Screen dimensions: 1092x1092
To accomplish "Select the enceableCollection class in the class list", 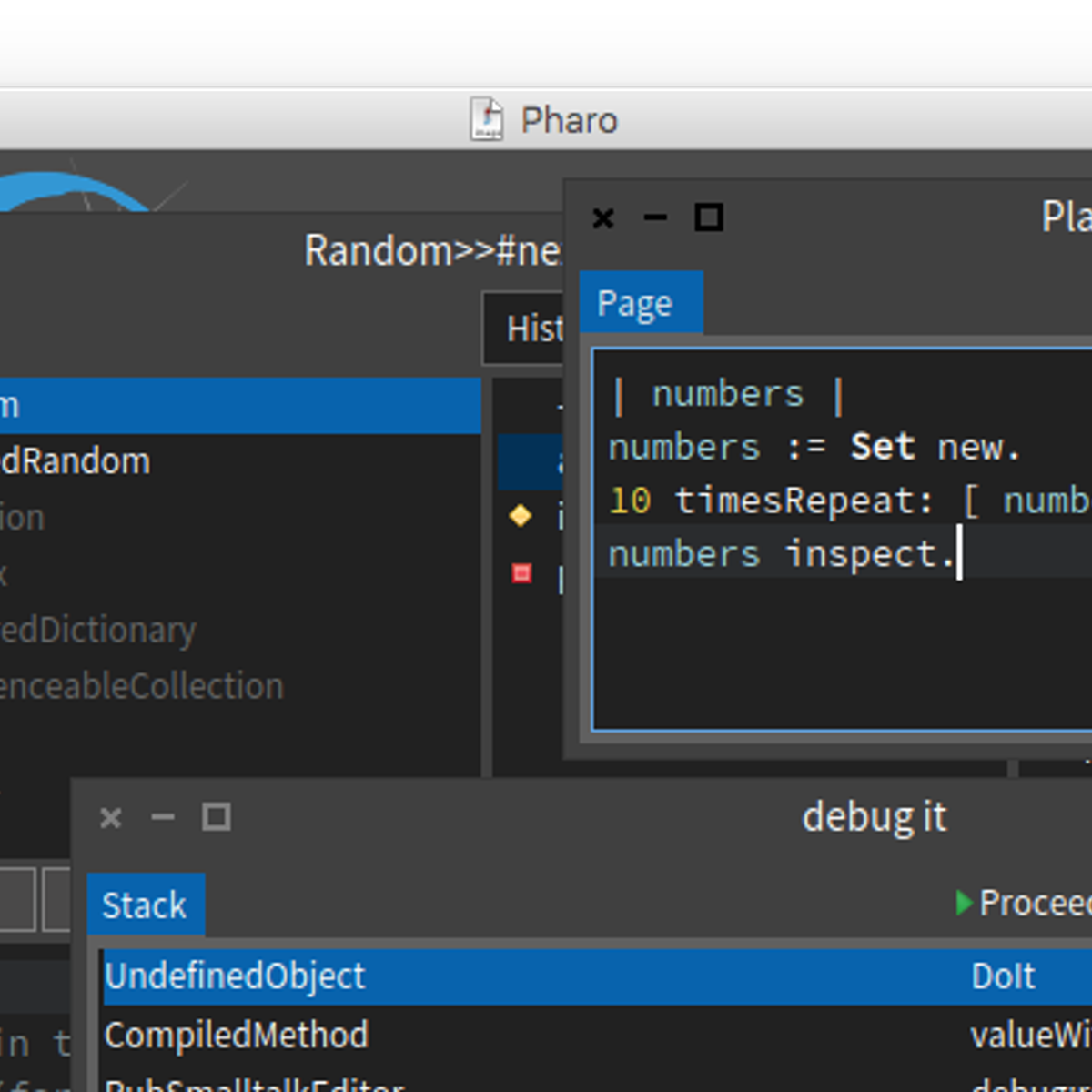I will [x=141, y=686].
